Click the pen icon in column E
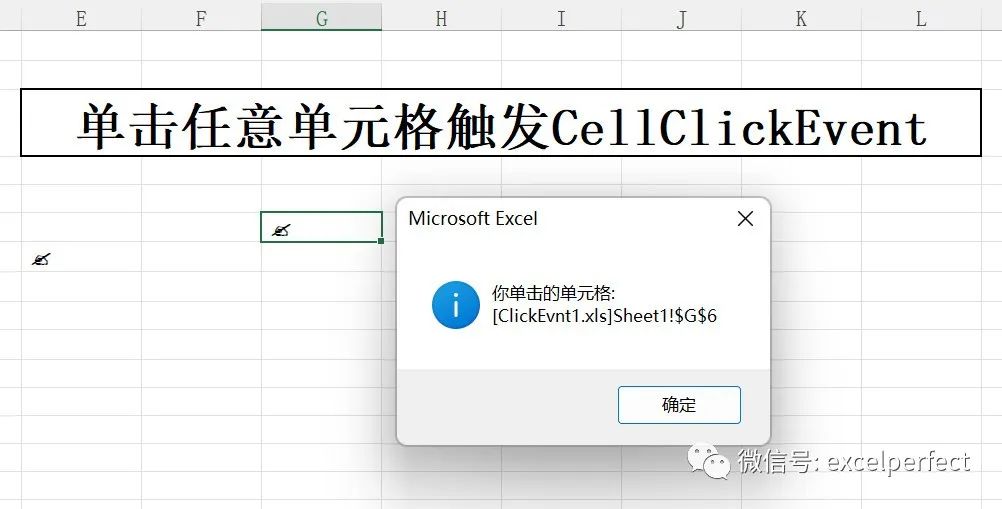The height and width of the screenshot is (509, 1002). pos(42,259)
